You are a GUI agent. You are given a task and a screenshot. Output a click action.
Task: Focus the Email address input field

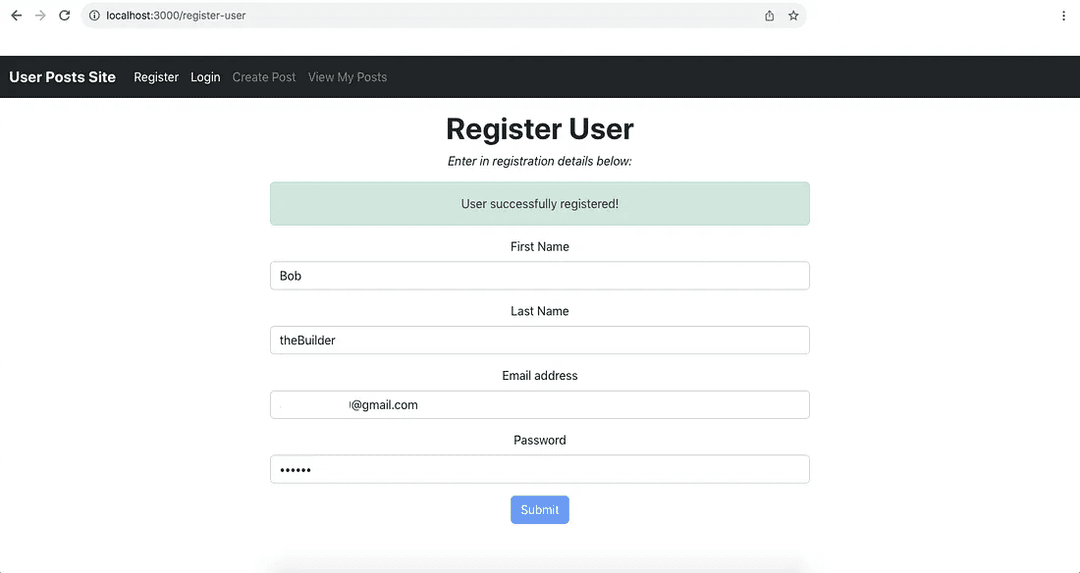point(539,405)
